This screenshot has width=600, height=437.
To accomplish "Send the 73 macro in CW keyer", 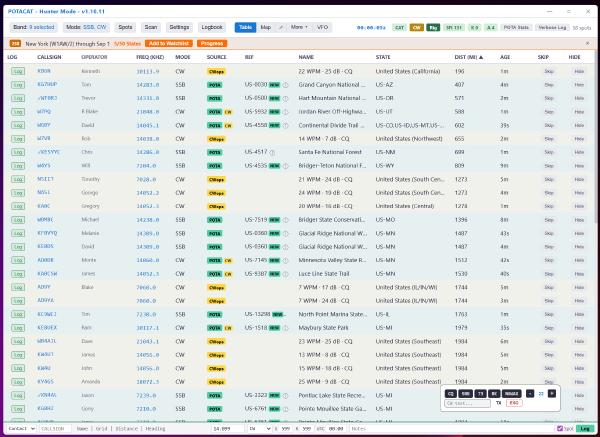I will pyautogui.click(x=480, y=393).
